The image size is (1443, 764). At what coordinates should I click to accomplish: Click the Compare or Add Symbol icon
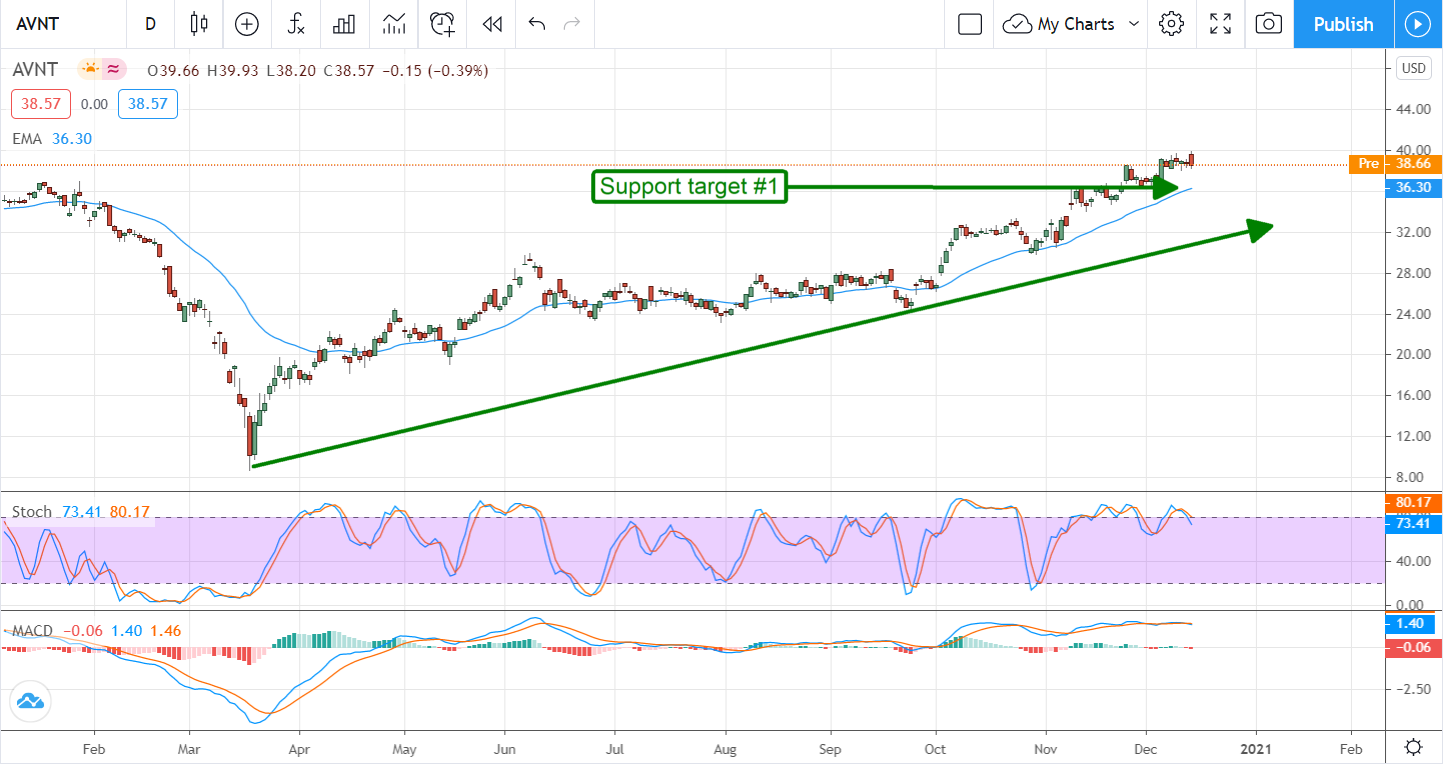246,24
